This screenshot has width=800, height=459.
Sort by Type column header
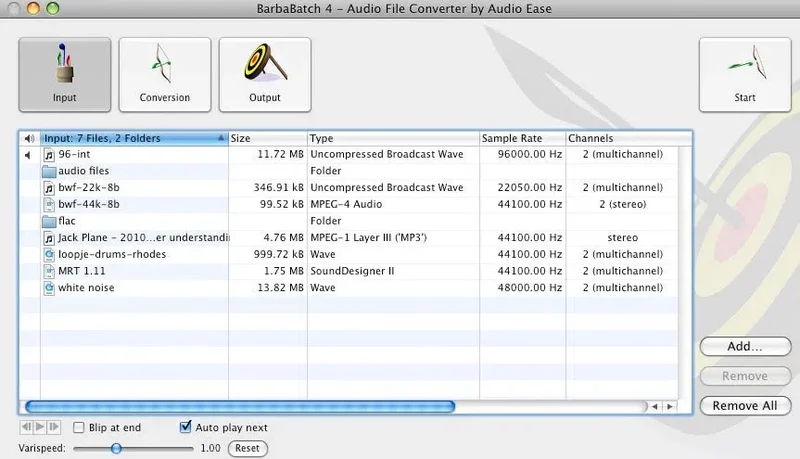tap(393, 138)
